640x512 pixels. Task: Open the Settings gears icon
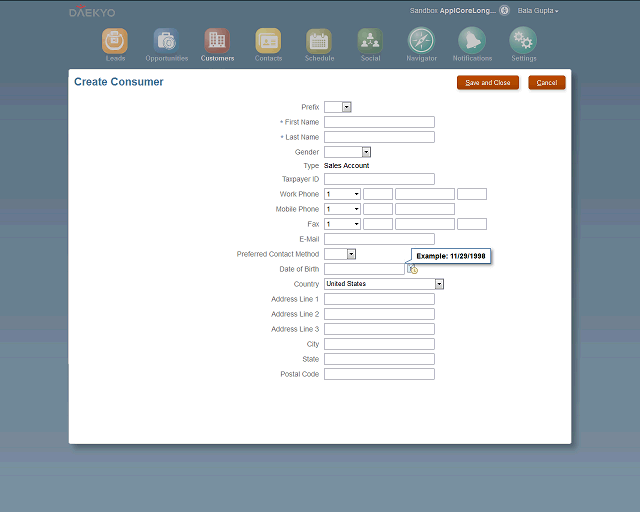pyautogui.click(x=523, y=40)
